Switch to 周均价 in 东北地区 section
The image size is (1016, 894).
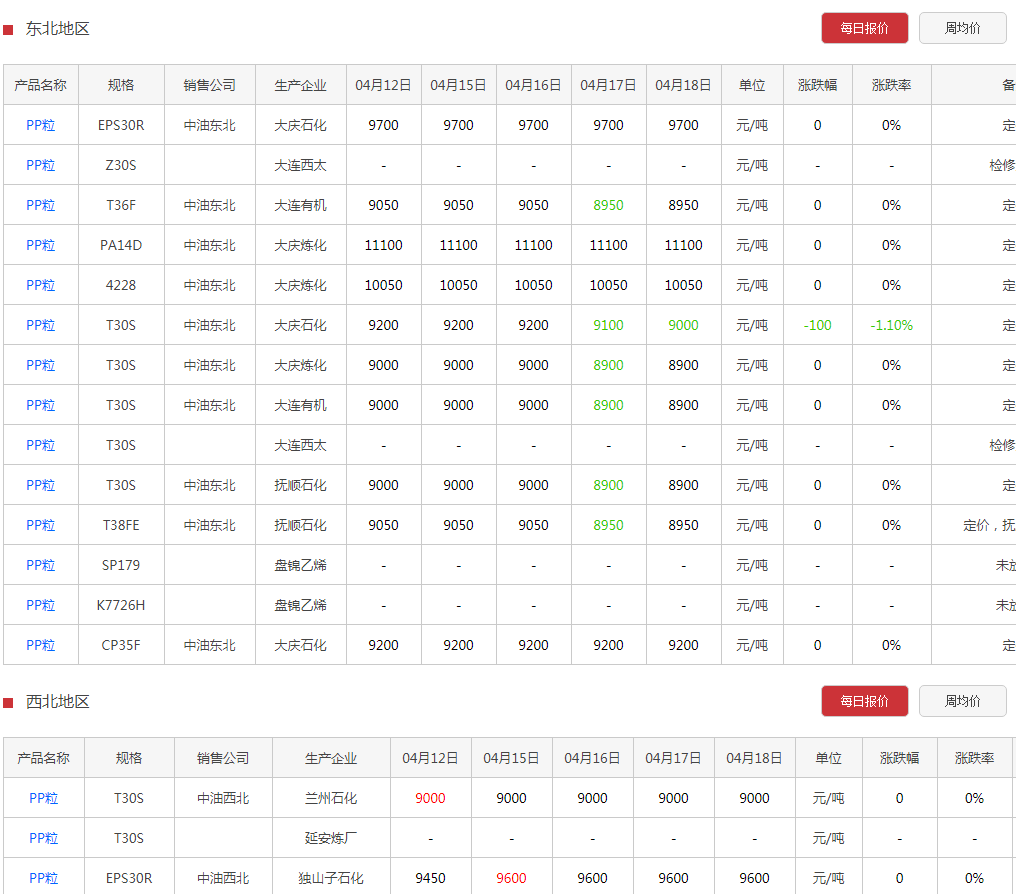click(962, 28)
